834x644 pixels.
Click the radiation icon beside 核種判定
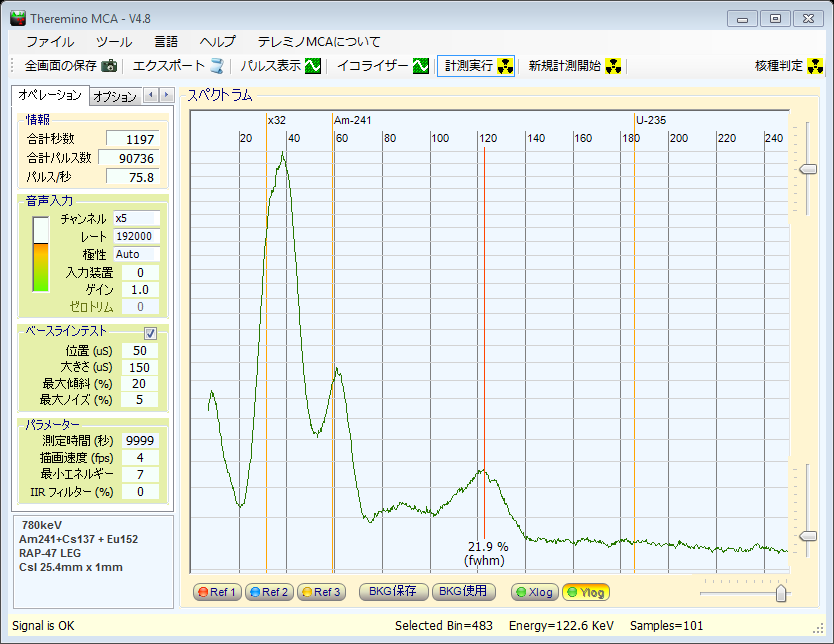coord(815,66)
